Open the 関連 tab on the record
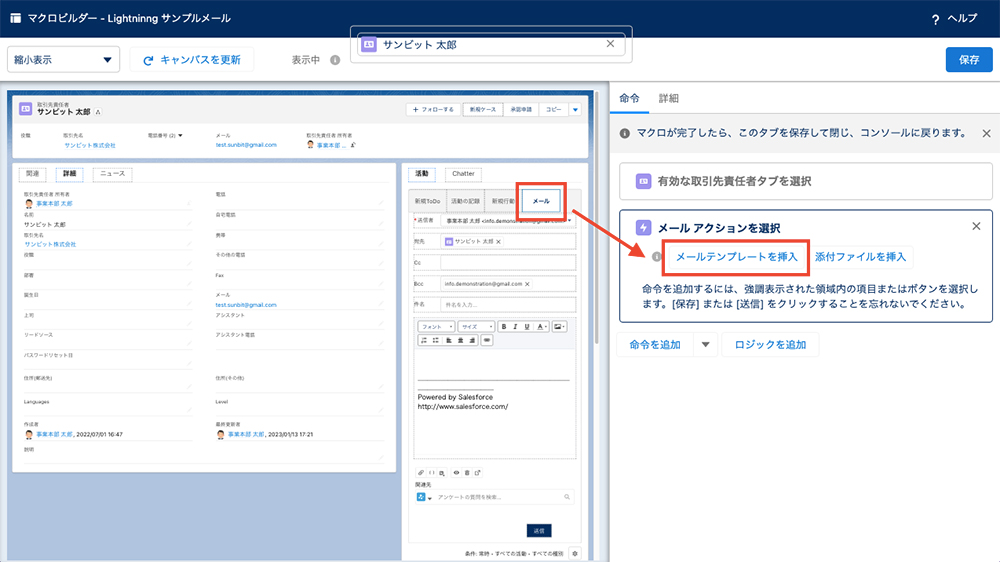1000x562 pixels. 33,174
